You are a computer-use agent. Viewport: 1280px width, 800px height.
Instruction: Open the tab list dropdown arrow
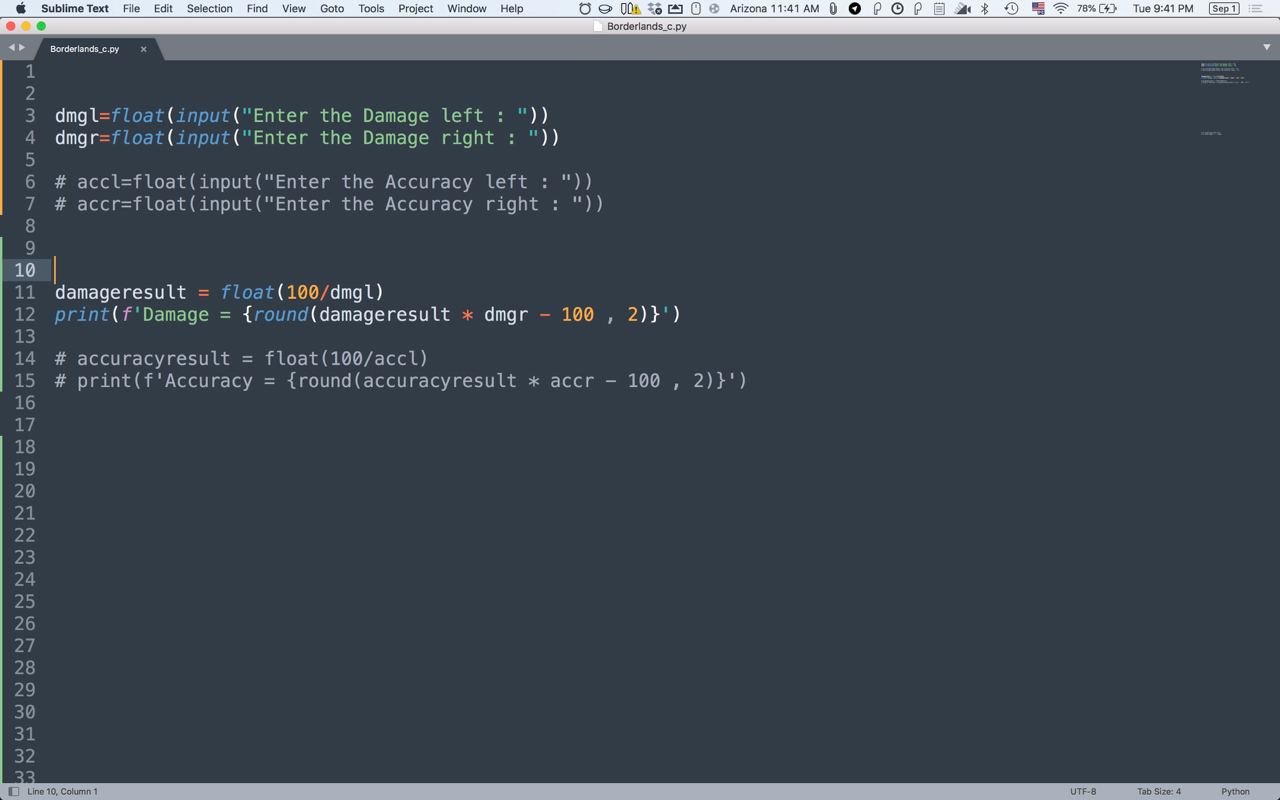(1266, 47)
